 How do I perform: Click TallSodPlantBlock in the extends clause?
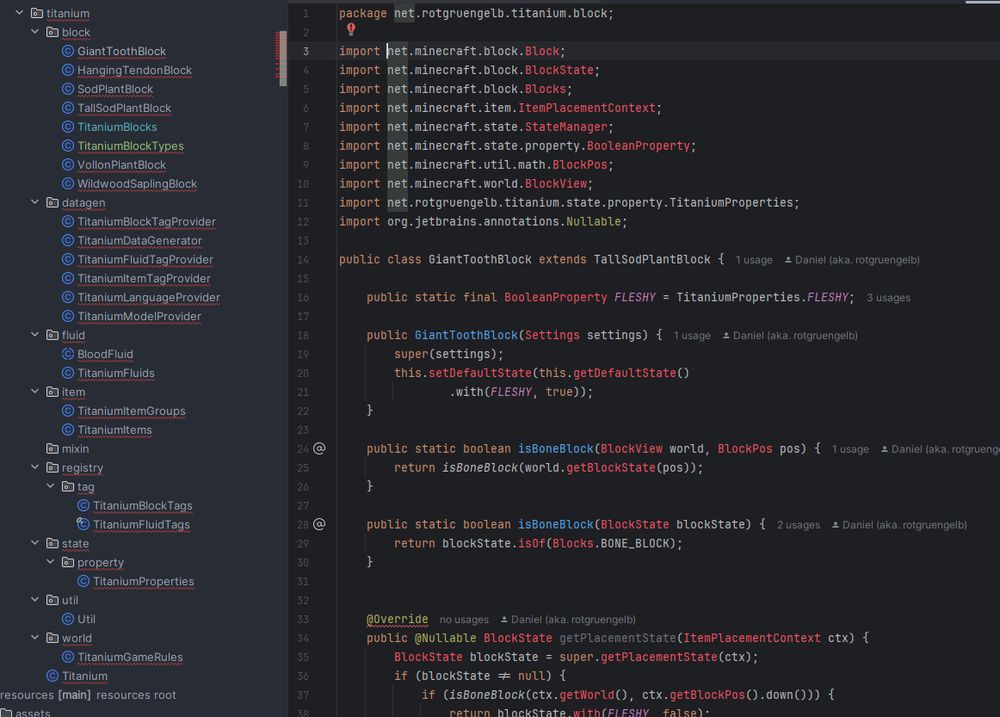(x=652, y=260)
